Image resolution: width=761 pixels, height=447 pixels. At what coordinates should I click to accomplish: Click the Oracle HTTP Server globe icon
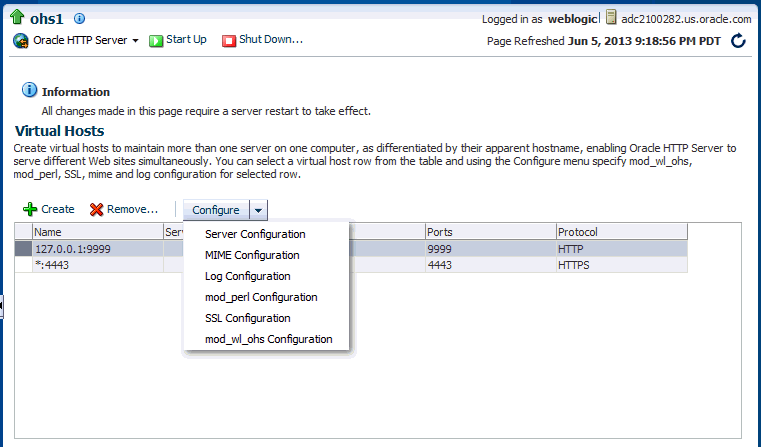(x=21, y=41)
